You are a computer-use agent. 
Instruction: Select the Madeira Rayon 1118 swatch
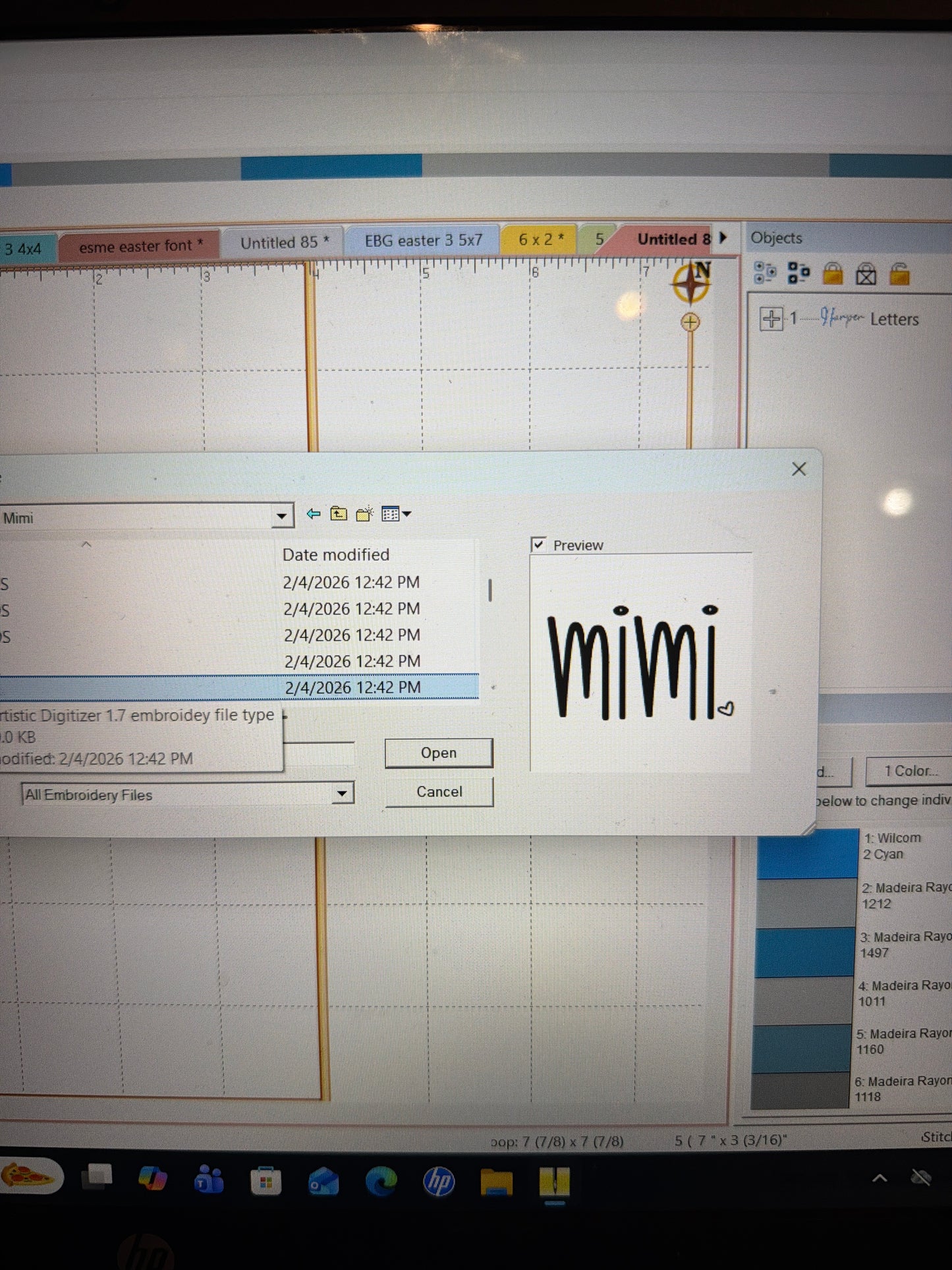800,1091
